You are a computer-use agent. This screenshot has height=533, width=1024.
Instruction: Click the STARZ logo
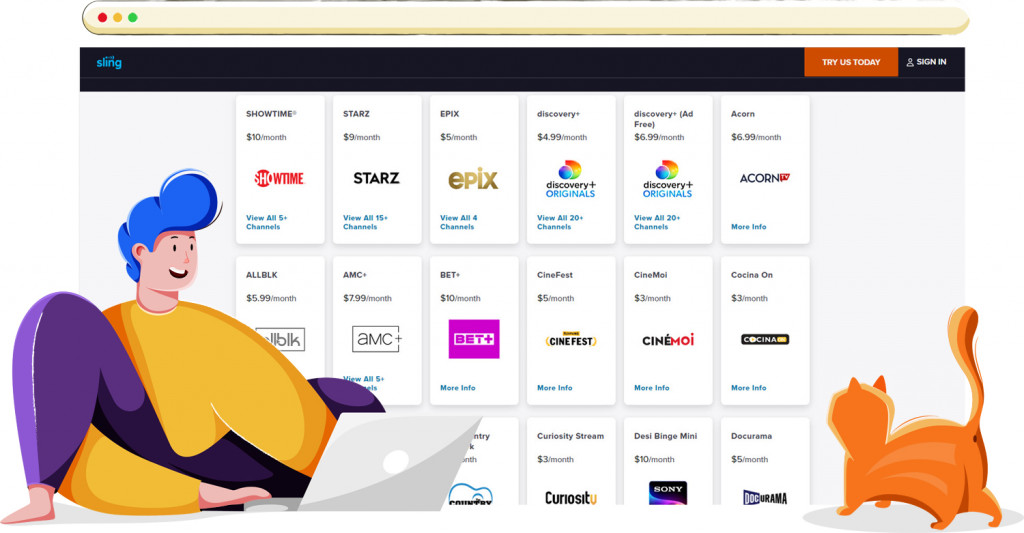[376, 178]
